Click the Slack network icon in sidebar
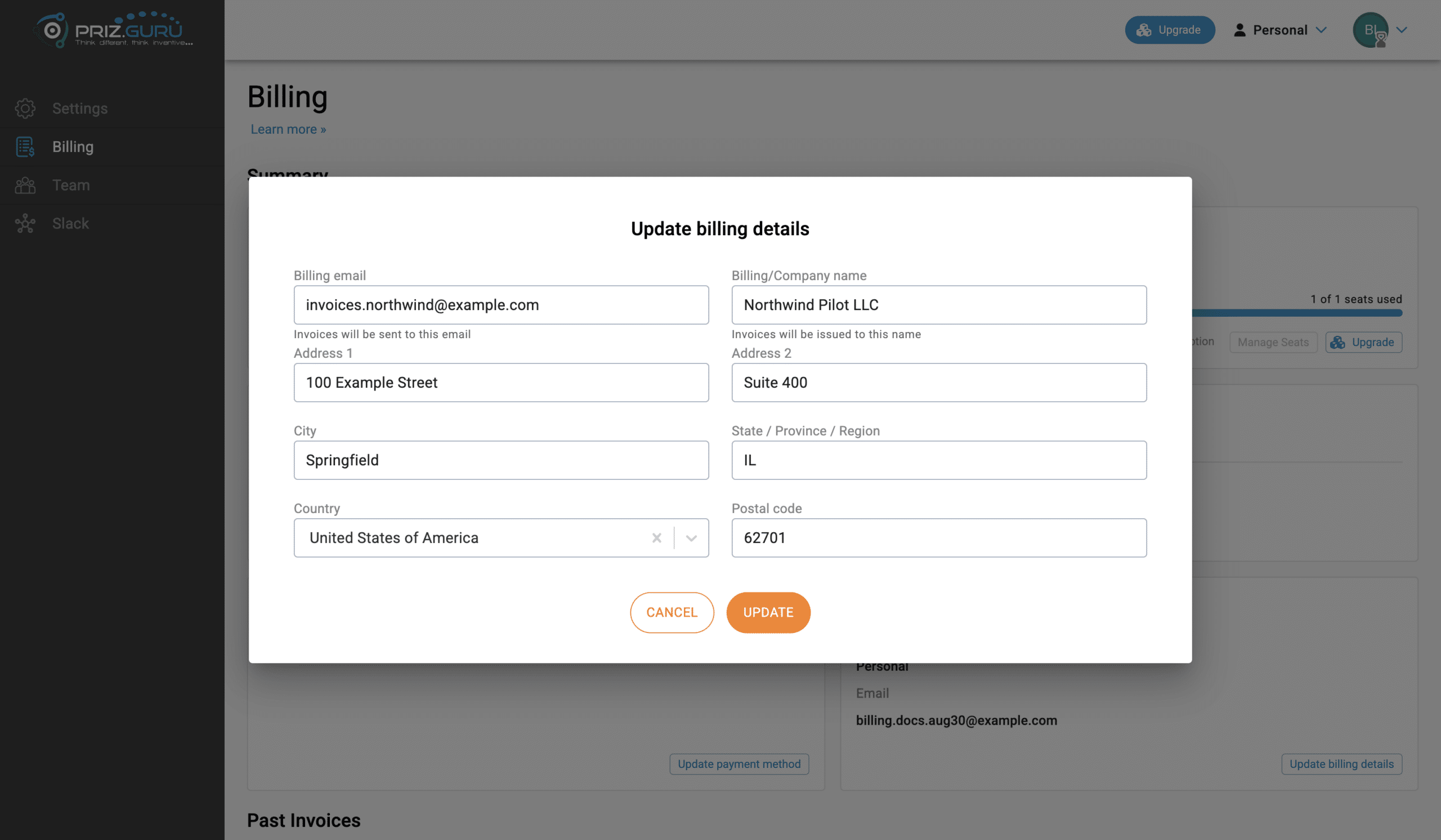This screenshot has width=1441, height=840. 25,223
